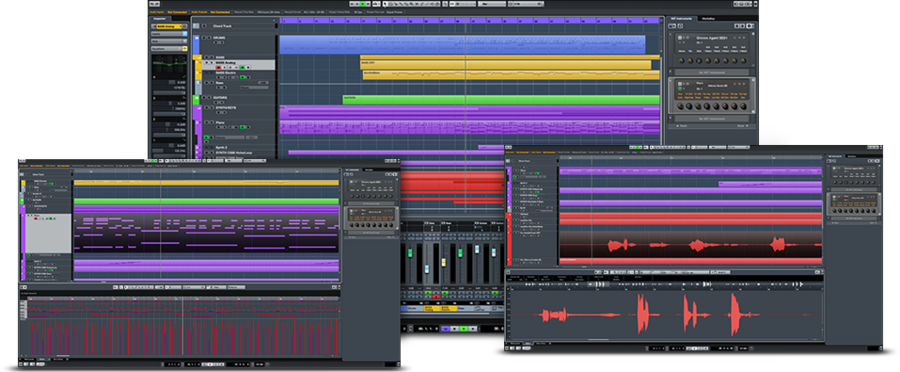Select the green GUITARS clip in the arrangement
900x372 pixels.
(501, 100)
